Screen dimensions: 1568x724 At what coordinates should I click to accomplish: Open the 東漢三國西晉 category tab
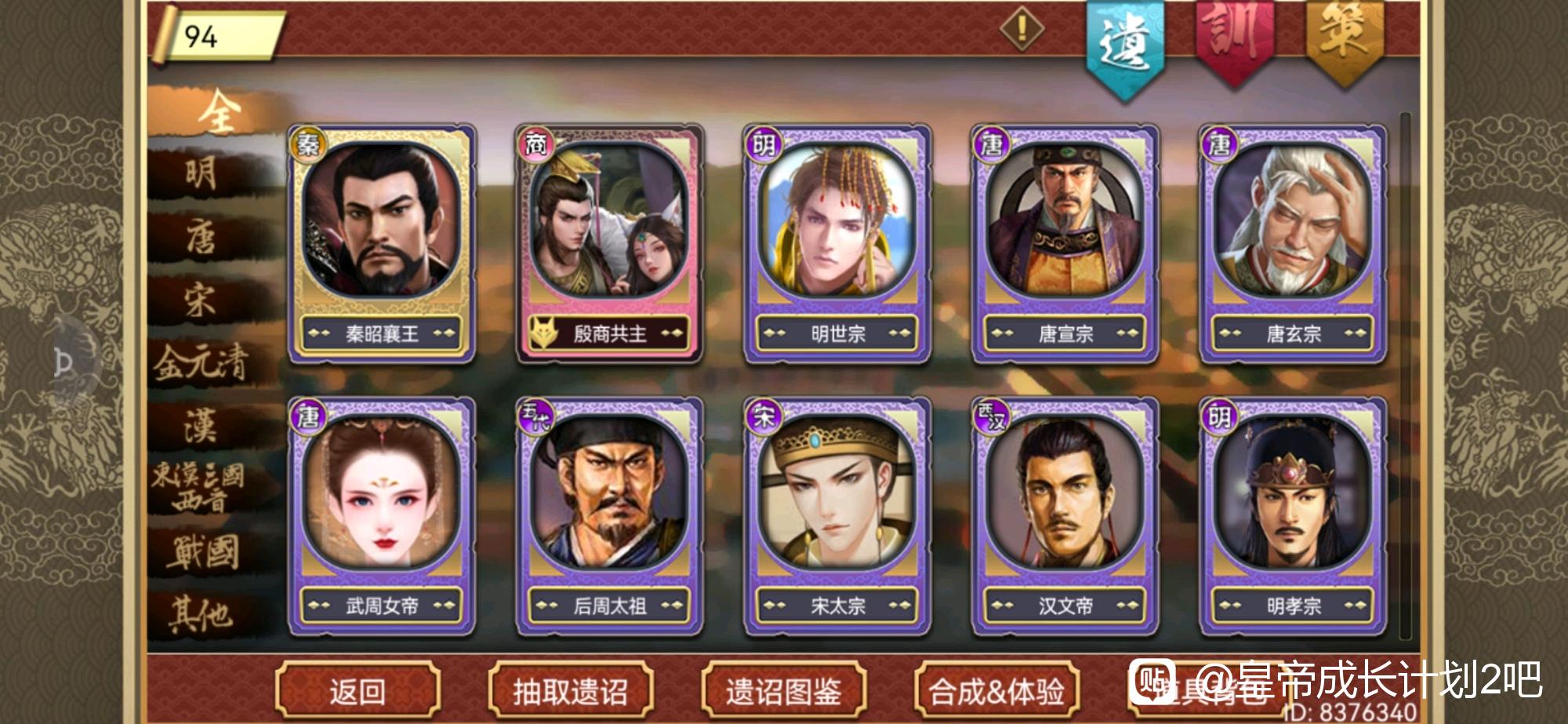coord(199,487)
